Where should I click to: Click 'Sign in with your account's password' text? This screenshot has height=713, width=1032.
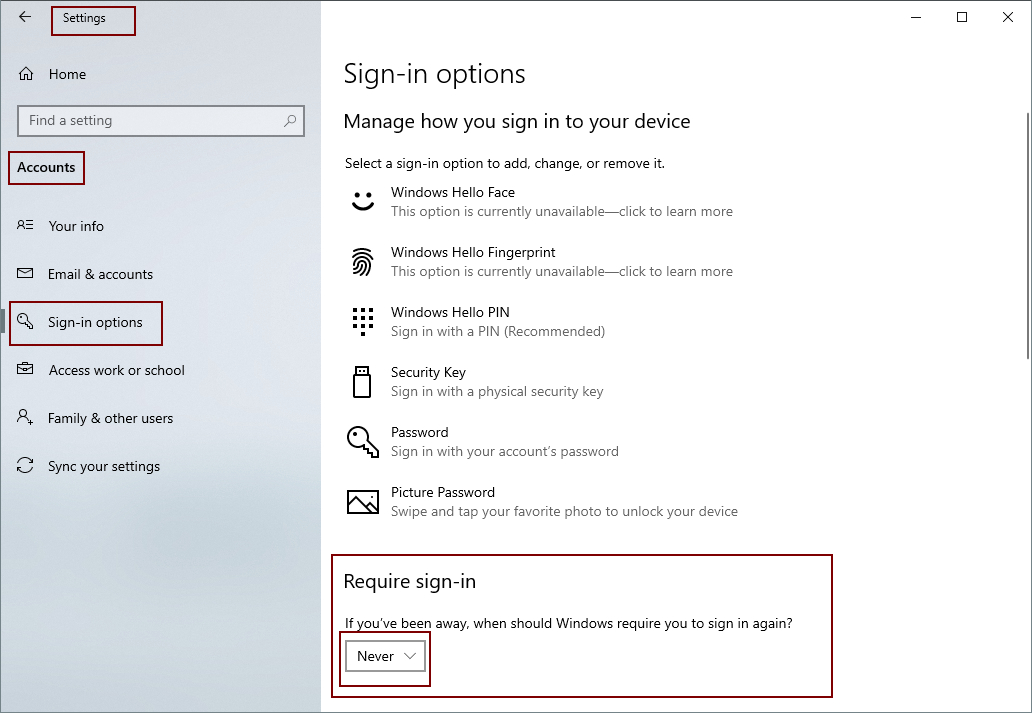(505, 451)
